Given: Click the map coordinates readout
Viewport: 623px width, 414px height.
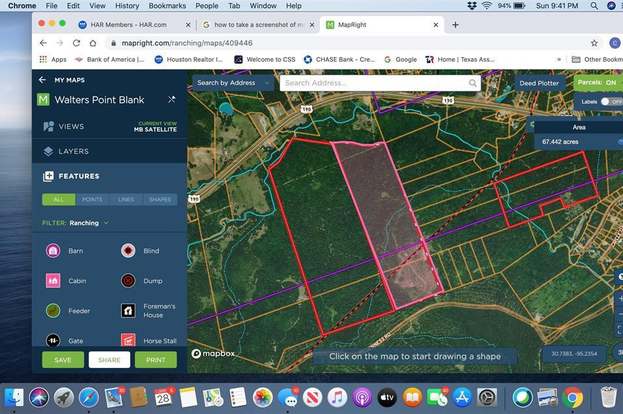Looking at the screenshot, I should [x=574, y=354].
